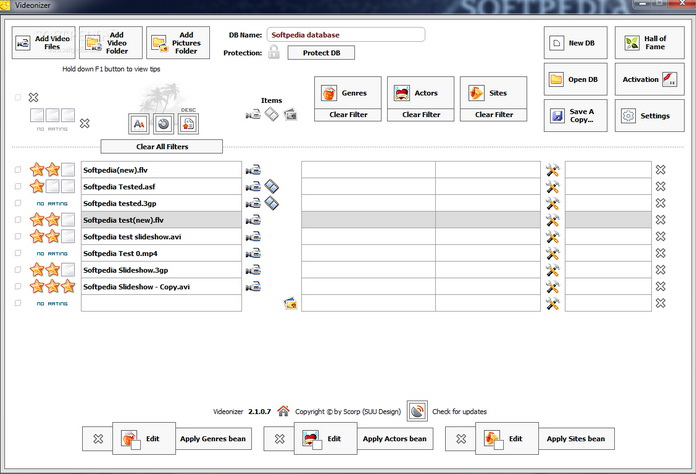
Task: Open tools icon for Softpedia(new).flv row
Action: coord(553,170)
